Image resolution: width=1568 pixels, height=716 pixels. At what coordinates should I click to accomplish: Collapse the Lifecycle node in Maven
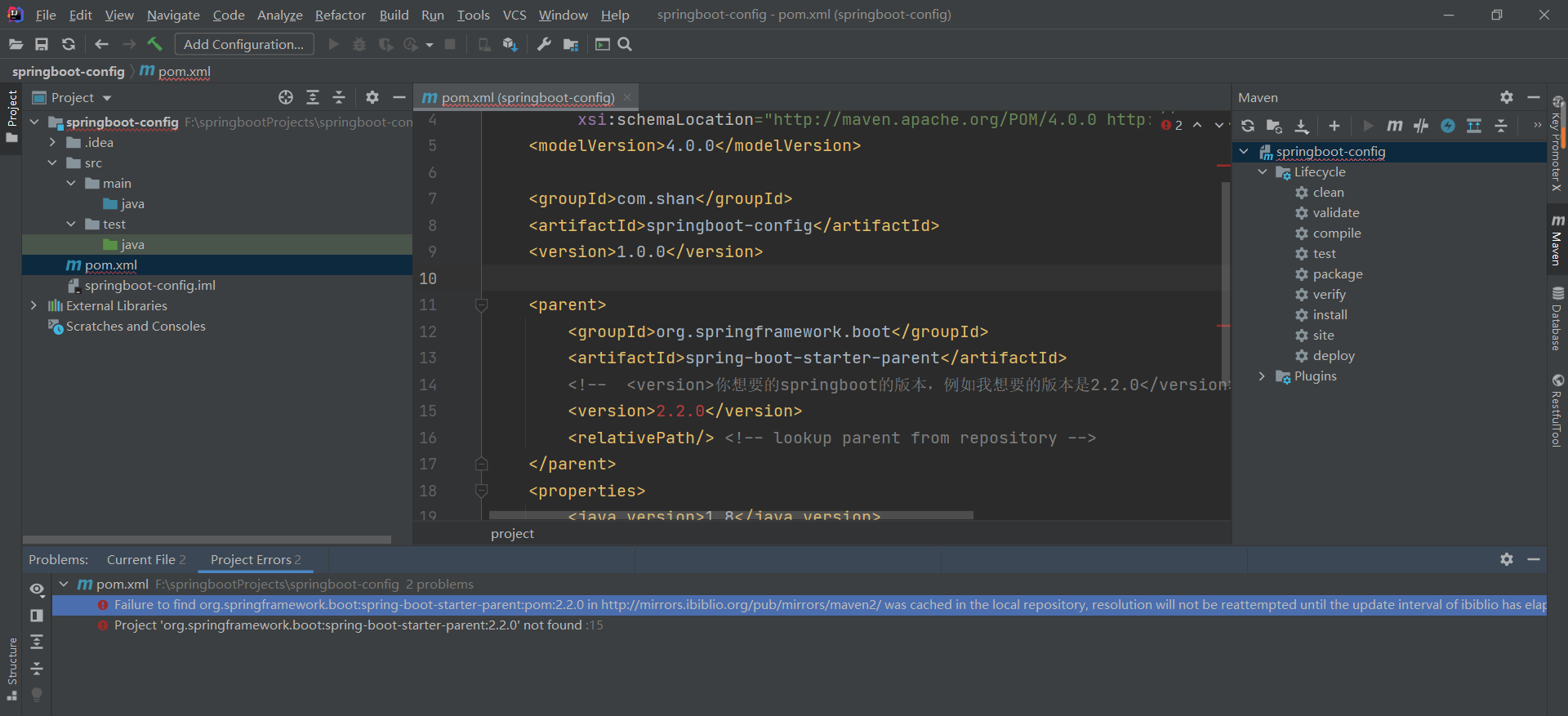click(1263, 171)
